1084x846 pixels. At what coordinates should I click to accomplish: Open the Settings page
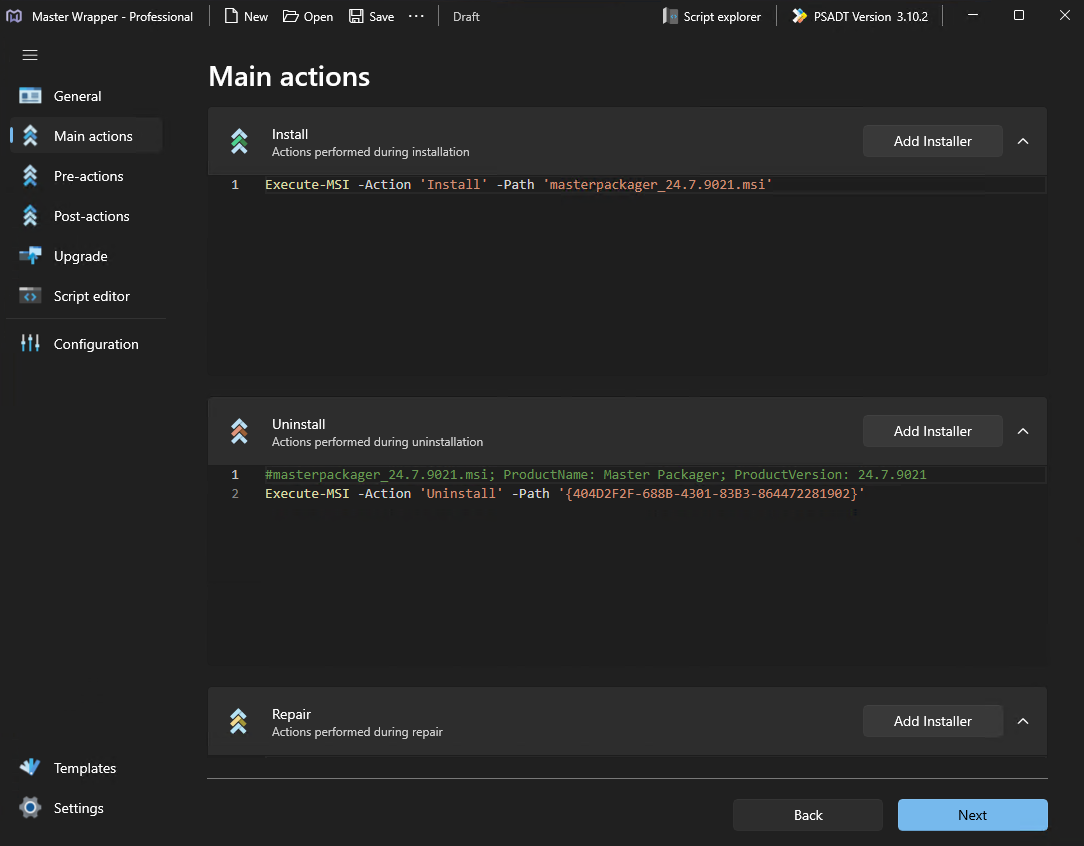pyautogui.click(x=86, y=808)
